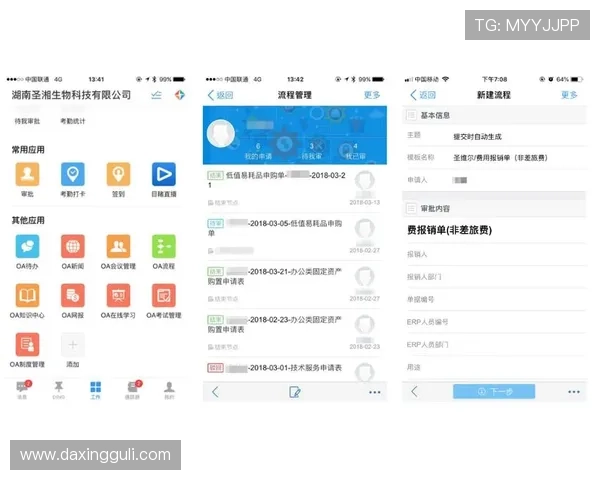Tap the checklist icon beside company name

coord(156,95)
